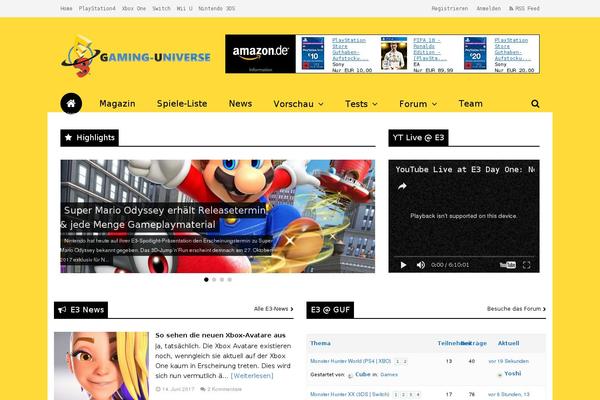Image resolution: width=600 pixels, height=400 pixels.
Task: Click the Registrieren link
Action: click(450, 8)
